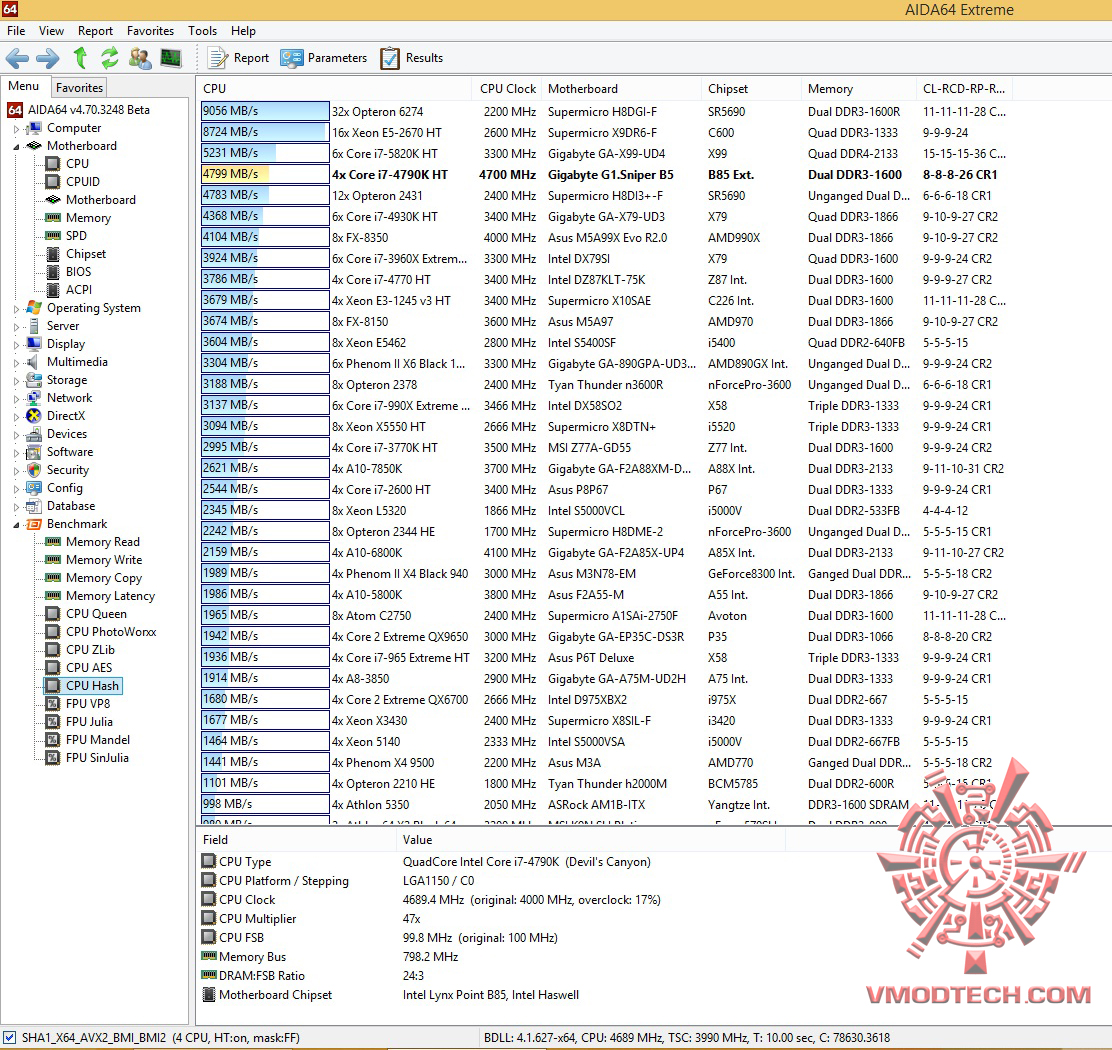
Task: Open the CPU Queen benchmark
Action: (x=96, y=614)
